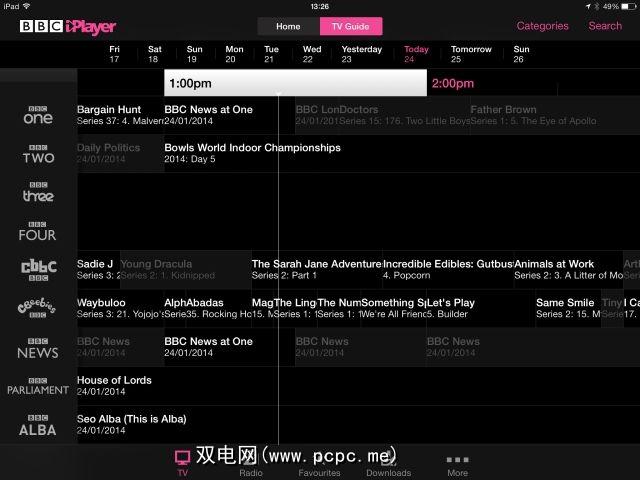Open BBC News at One on BBC One
640x480 pixels.
point(229,115)
